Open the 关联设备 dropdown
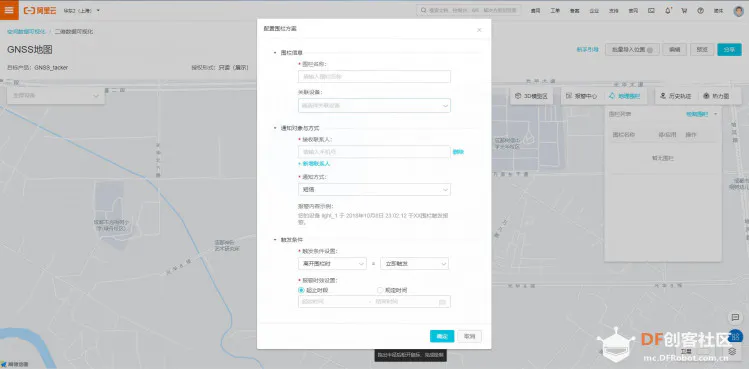The image size is (749, 369). click(x=374, y=105)
